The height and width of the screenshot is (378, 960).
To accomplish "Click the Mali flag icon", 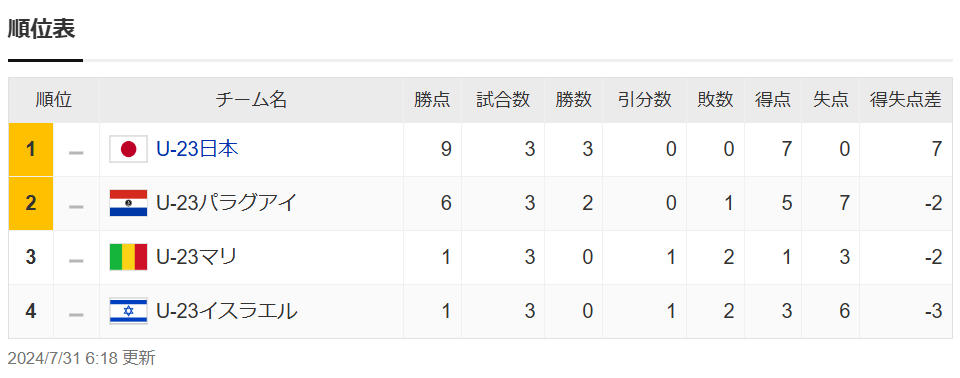I will [129, 257].
